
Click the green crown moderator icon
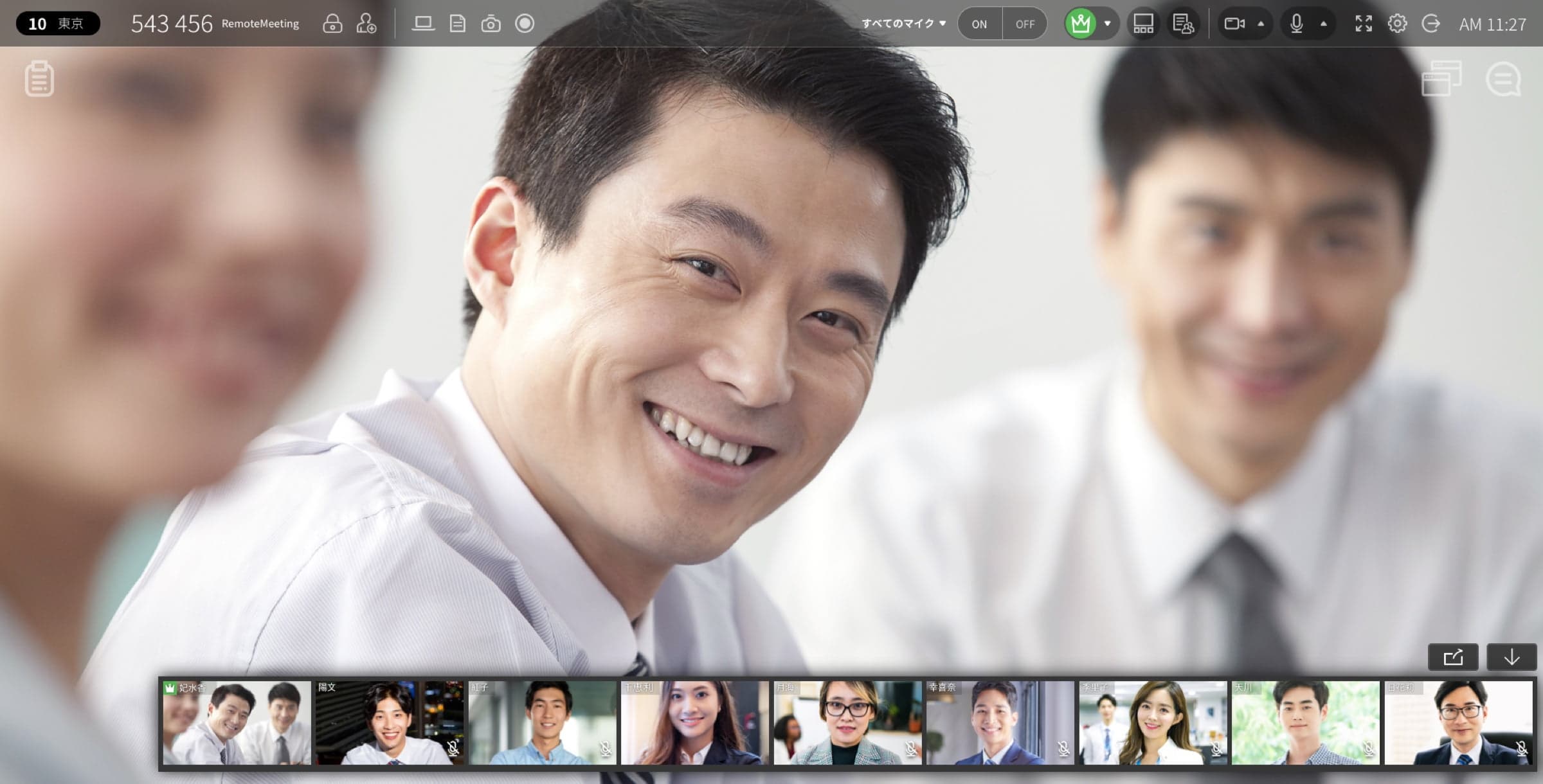click(x=1081, y=24)
